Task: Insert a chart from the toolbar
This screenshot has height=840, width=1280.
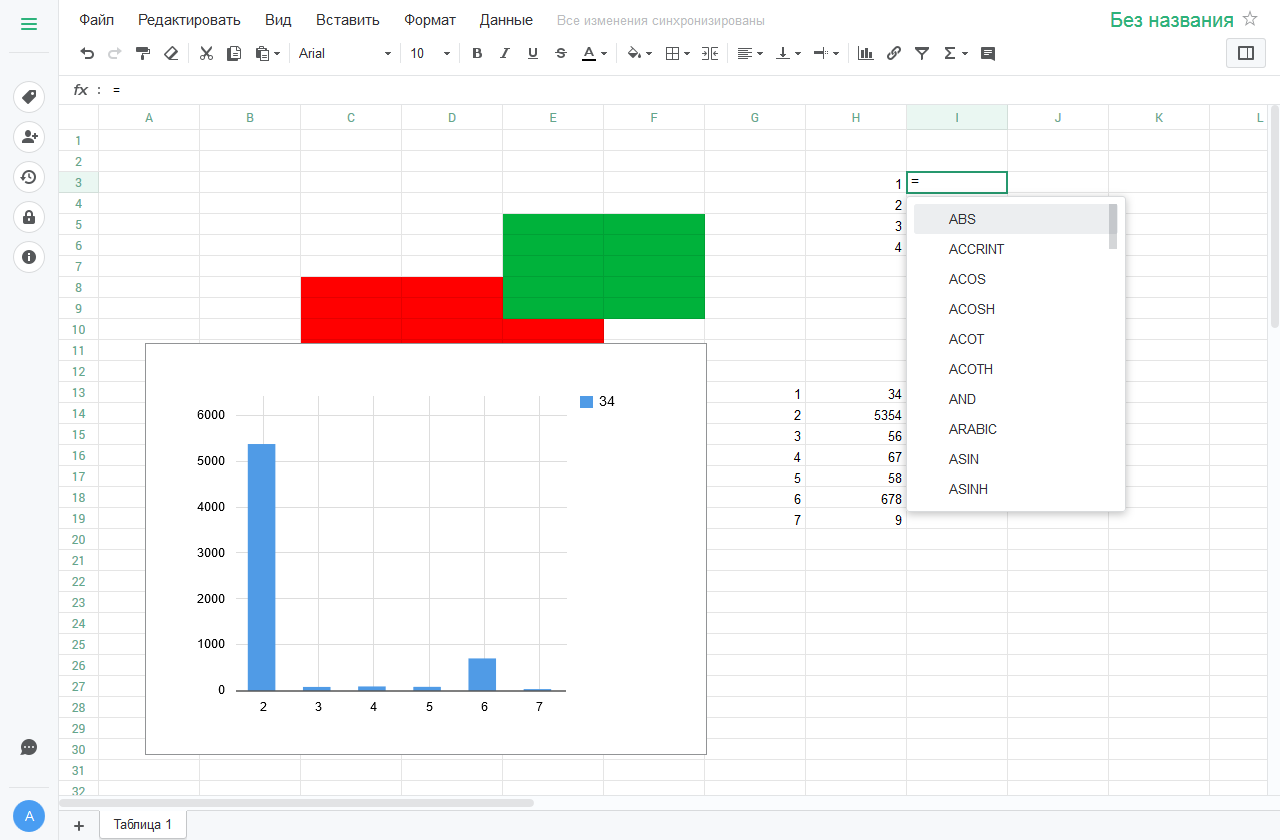Action: point(866,54)
